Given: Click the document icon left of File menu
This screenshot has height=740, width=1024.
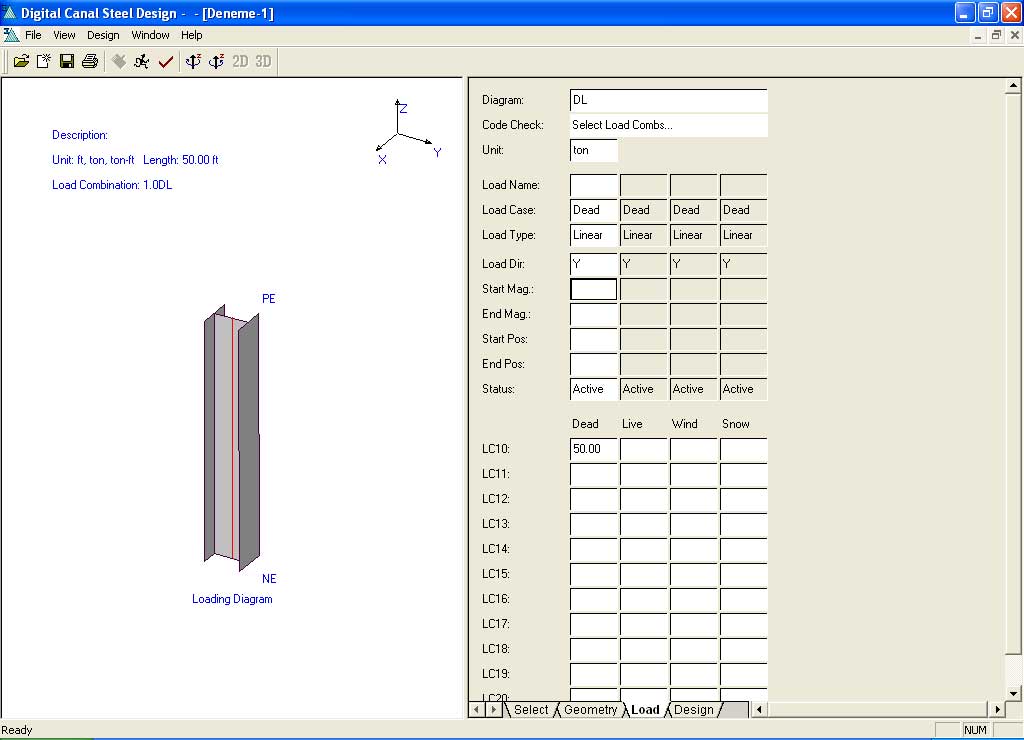Looking at the screenshot, I should 10,35.
